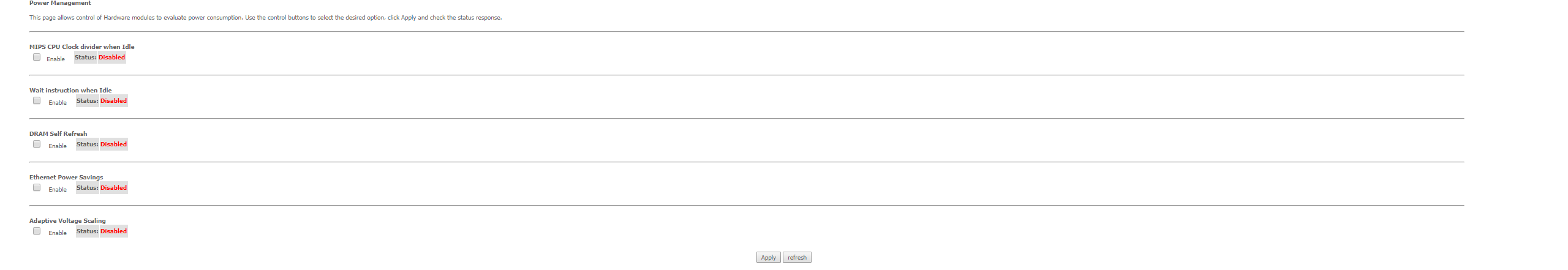Click the DRAM Self Refresh section title
Image resolution: width=1568 pixels, height=270 pixels.
click(x=58, y=133)
